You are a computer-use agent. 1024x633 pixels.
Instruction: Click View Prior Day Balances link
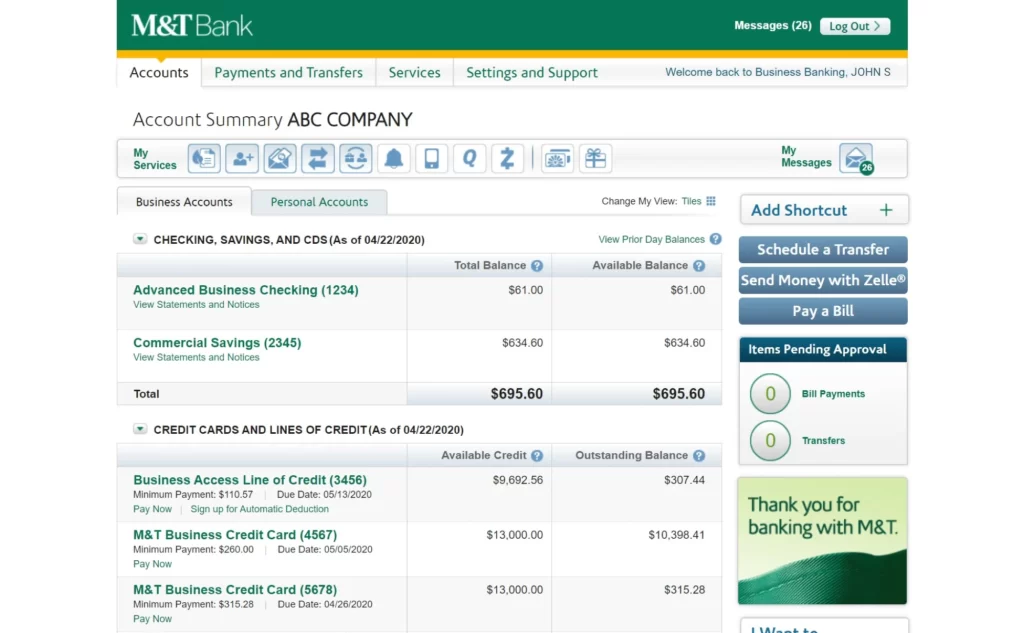pyautogui.click(x=651, y=239)
